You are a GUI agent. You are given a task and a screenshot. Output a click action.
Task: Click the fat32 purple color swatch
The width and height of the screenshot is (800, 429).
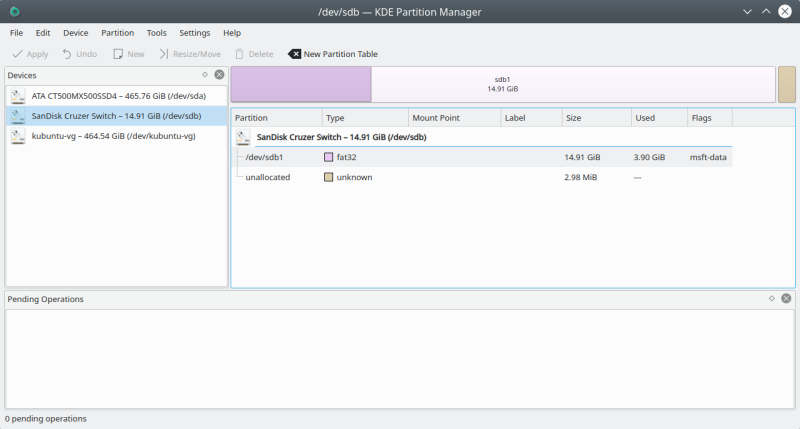[x=329, y=157]
